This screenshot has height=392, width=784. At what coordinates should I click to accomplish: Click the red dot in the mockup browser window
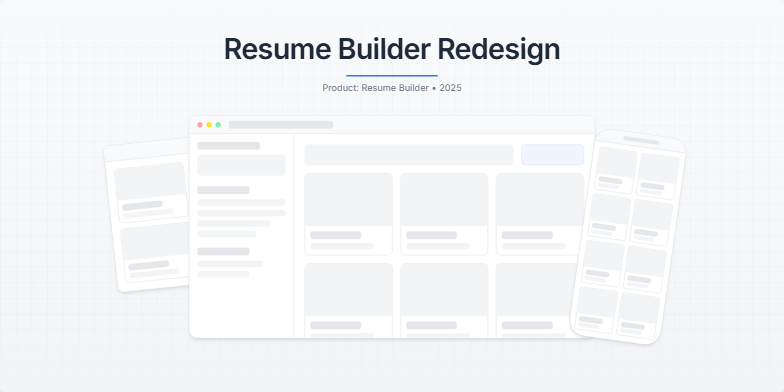[x=200, y=124]
